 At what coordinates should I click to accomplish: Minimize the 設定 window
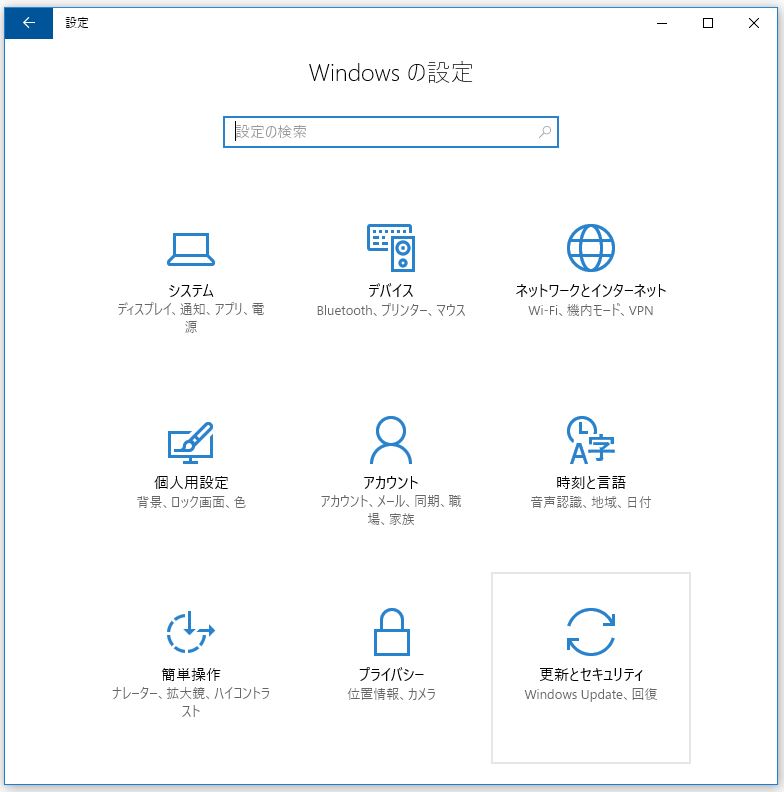(x=662, y=23)
